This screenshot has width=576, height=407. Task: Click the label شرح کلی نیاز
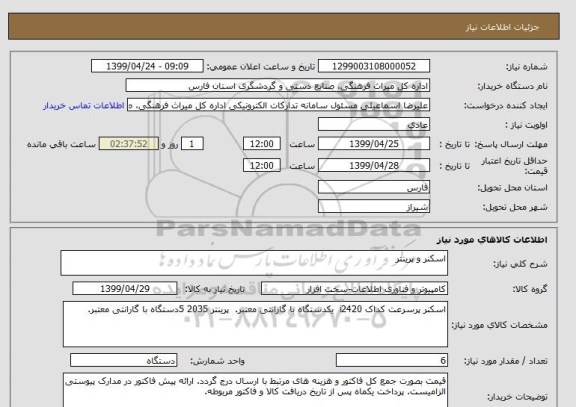pos(520,264)
